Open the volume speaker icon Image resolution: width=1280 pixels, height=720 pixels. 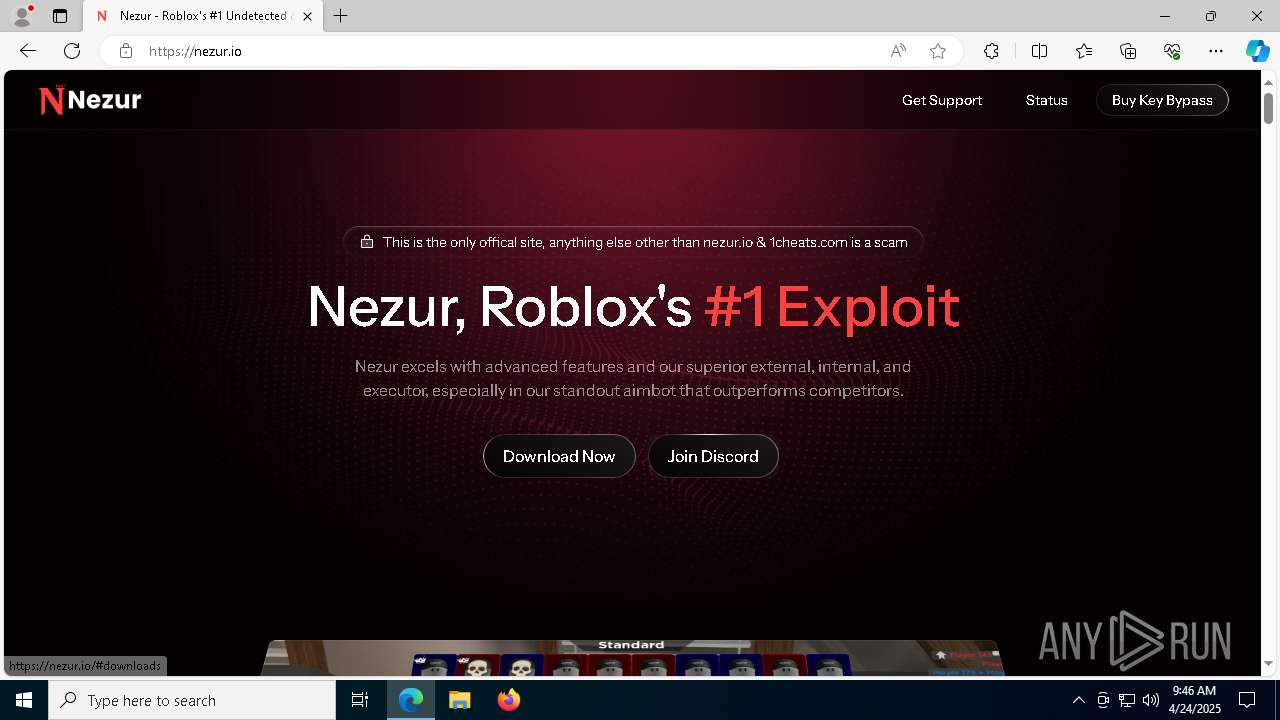pos(1151,700)
